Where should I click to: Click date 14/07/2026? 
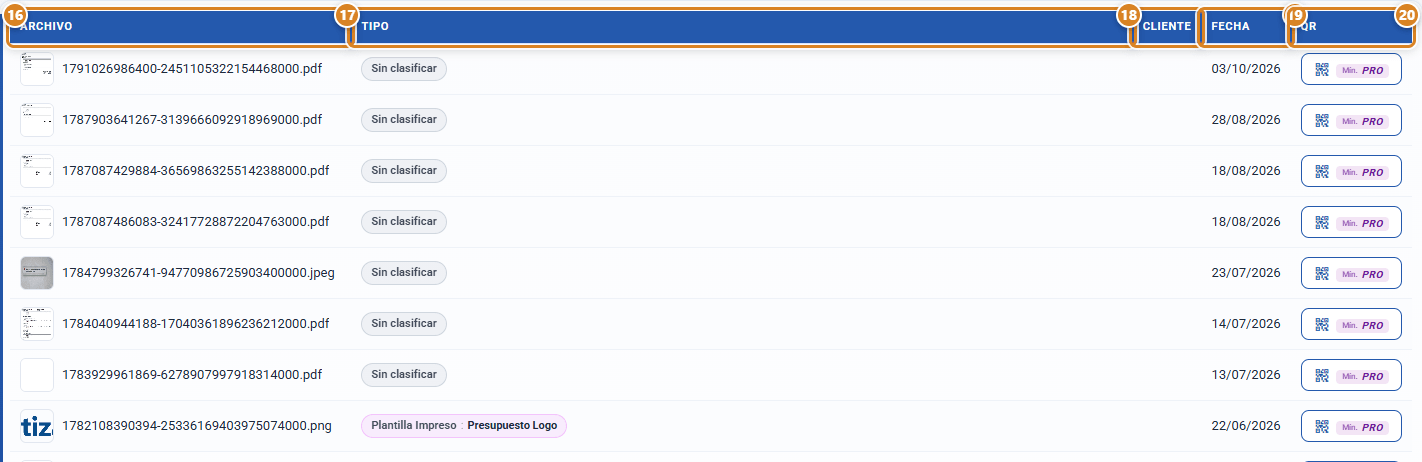(1246, 324)
